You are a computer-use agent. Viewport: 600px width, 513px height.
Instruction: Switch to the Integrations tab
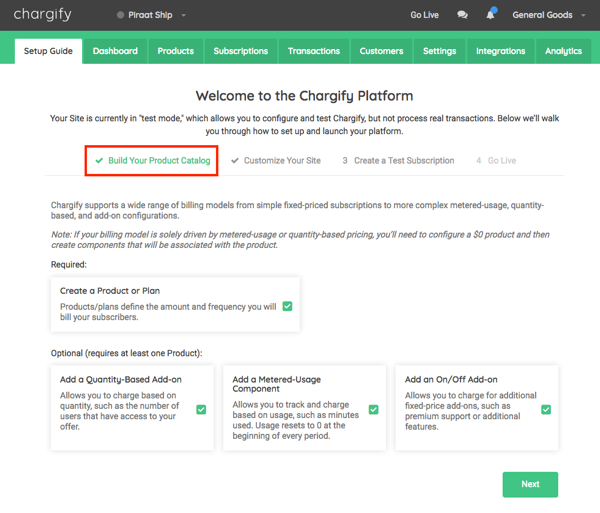(501, 51)
